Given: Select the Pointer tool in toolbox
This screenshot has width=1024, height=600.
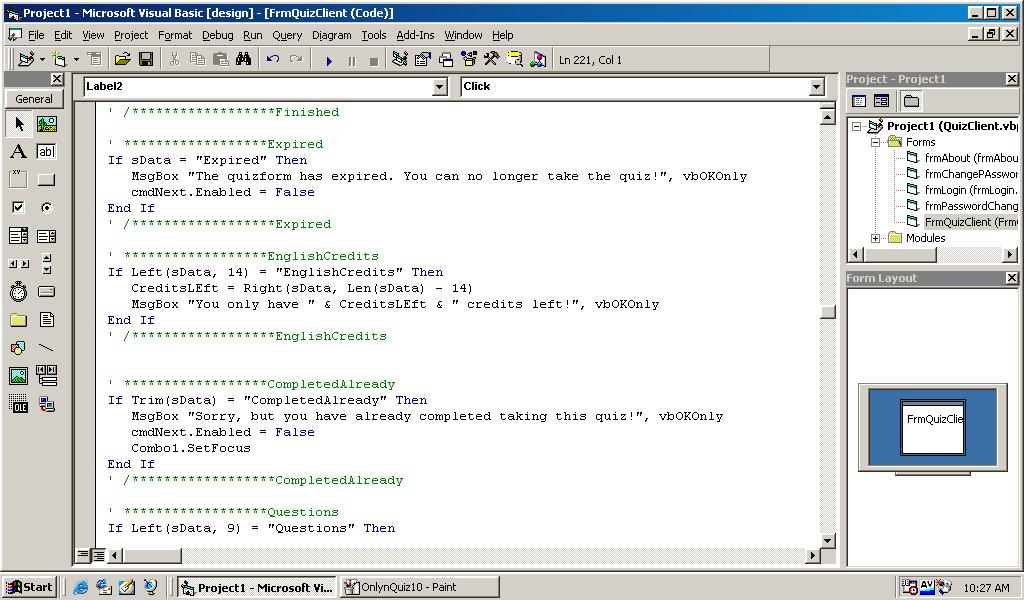Looking at the screenshot, I should click(19, 124).
